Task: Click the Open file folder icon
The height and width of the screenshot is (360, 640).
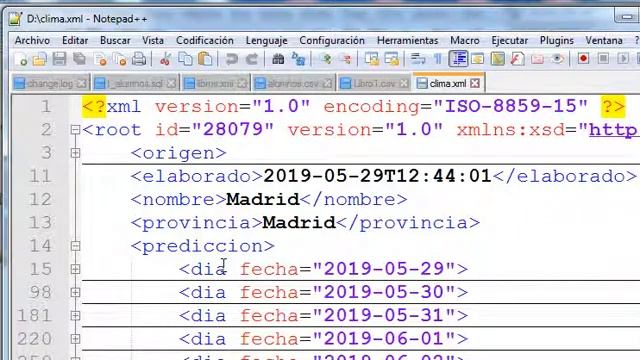Action: tap(40, 59)
